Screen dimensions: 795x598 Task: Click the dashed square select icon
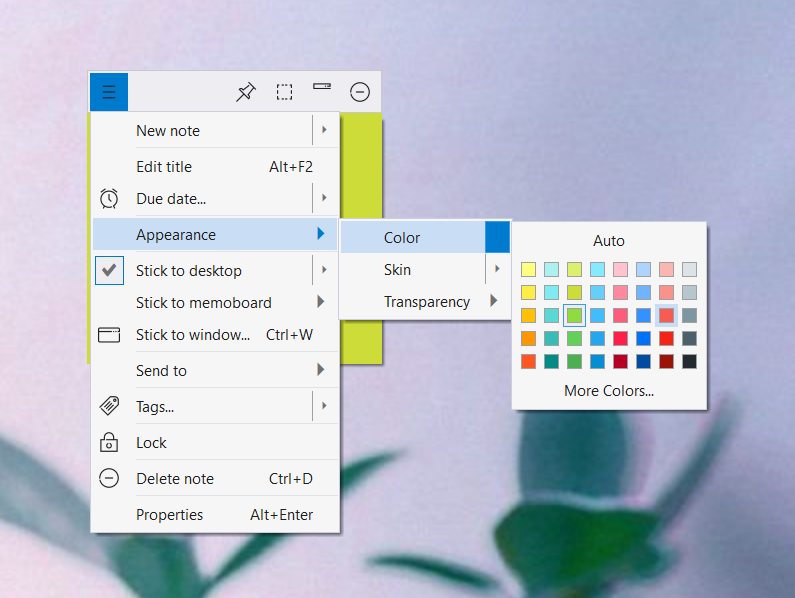[284, 92]
